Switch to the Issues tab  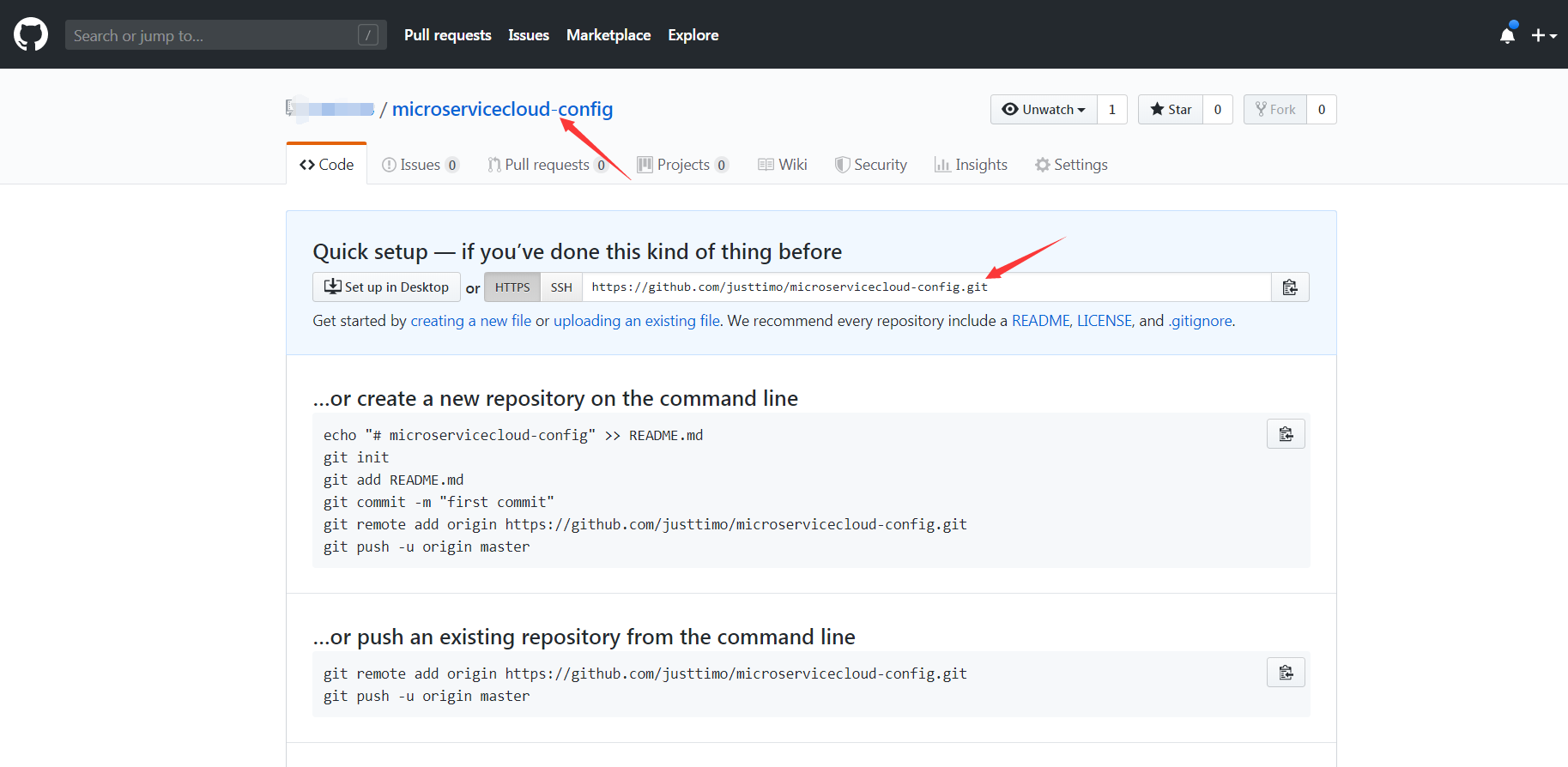click(420, 165)
